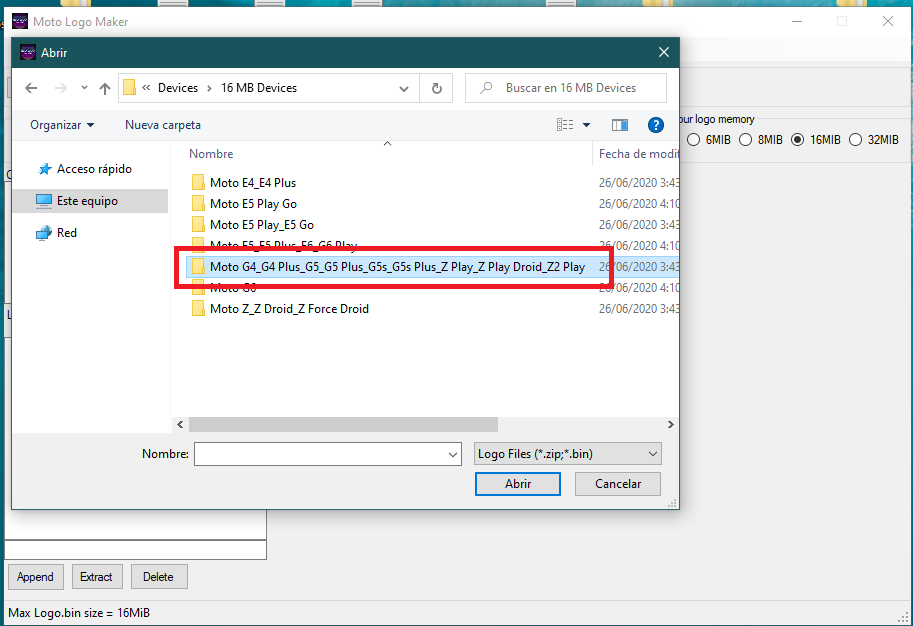
Task: Select the Moto E5 Play_E5 Go folder
Action: tap(252, 225)
